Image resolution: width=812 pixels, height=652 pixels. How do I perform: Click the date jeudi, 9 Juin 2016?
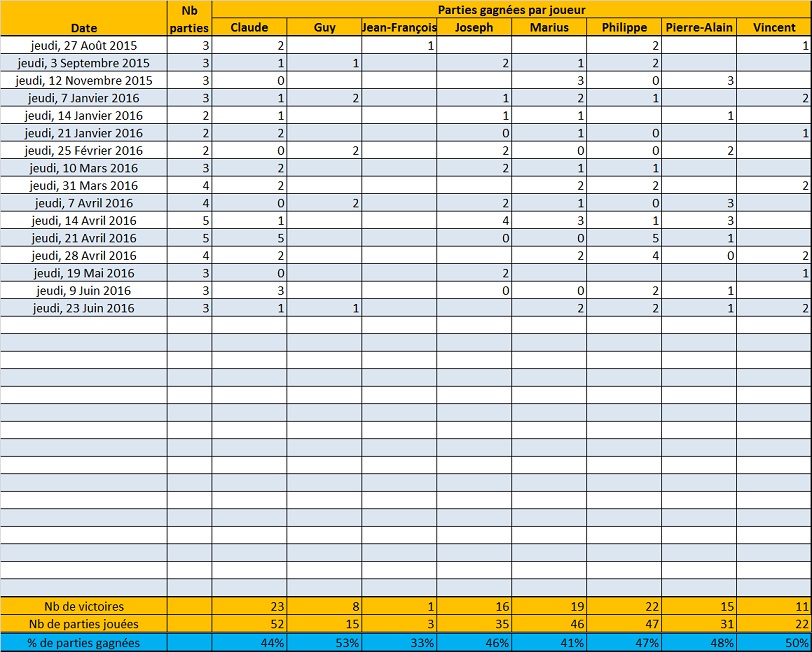click(83, 291)
